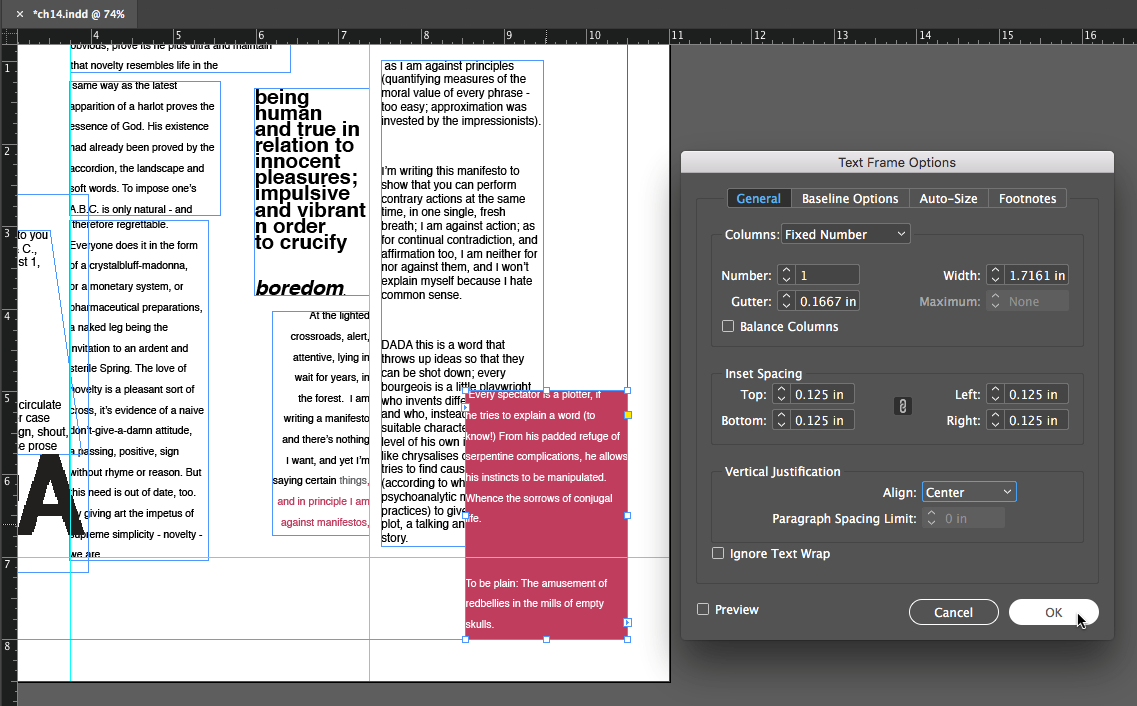Image resolution: width=1137 pixels, height=706 pixels.
Task: Switch to the Baseline Options tab
Action: [850, 199]
